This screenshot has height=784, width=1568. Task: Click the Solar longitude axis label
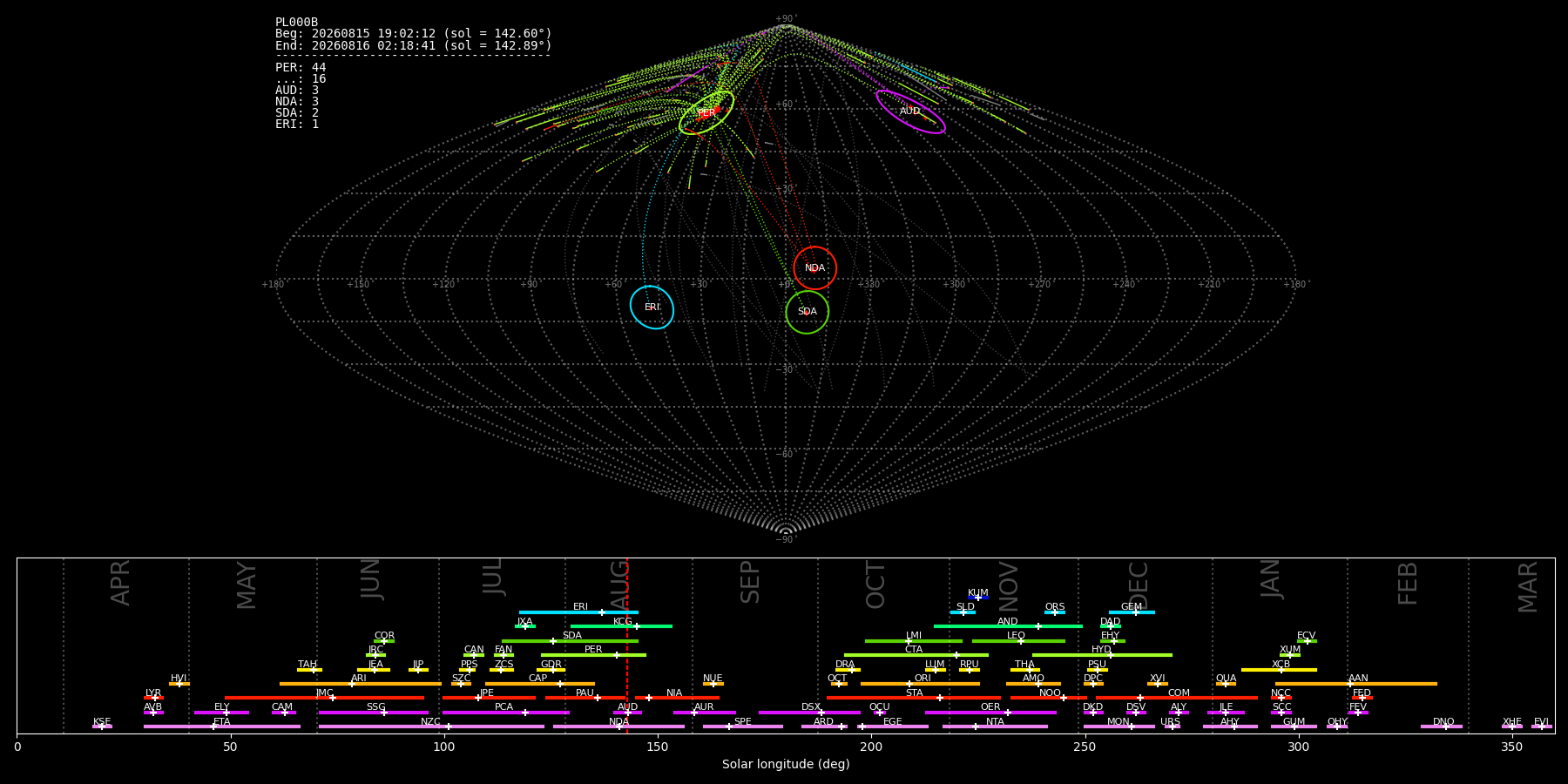pos(786,764)
